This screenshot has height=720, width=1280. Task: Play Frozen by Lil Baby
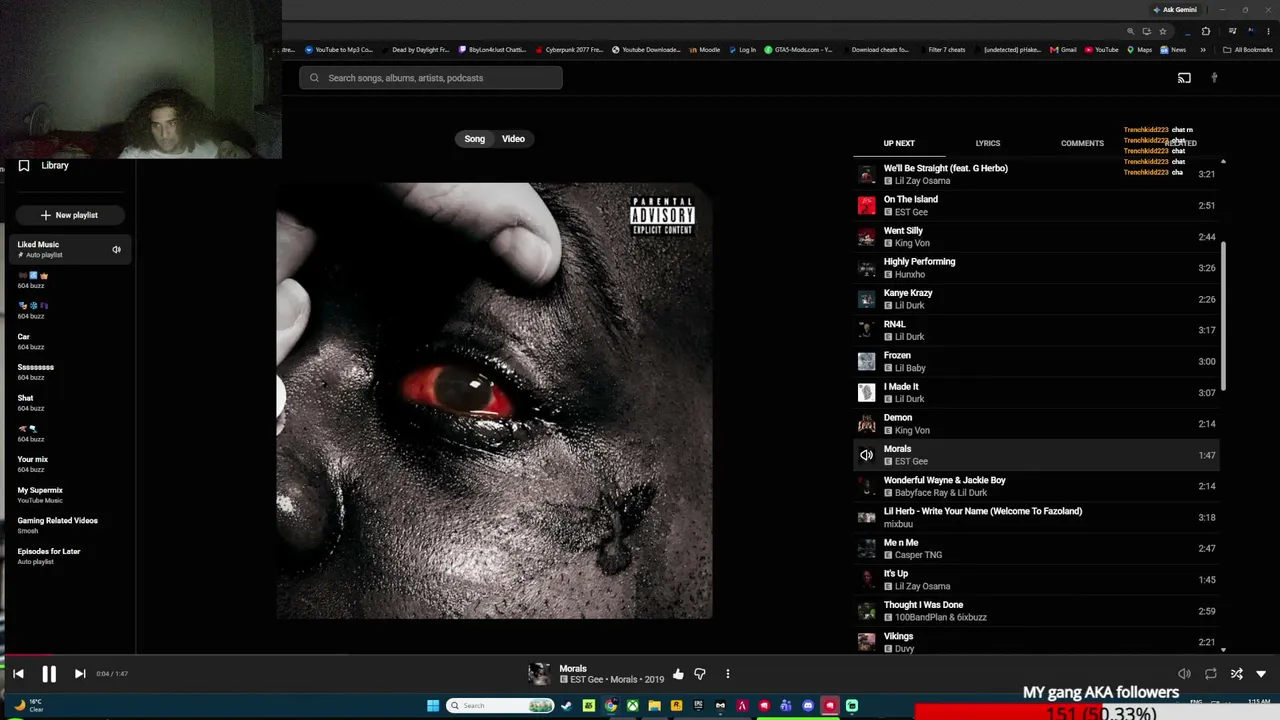pos(1037,361)
